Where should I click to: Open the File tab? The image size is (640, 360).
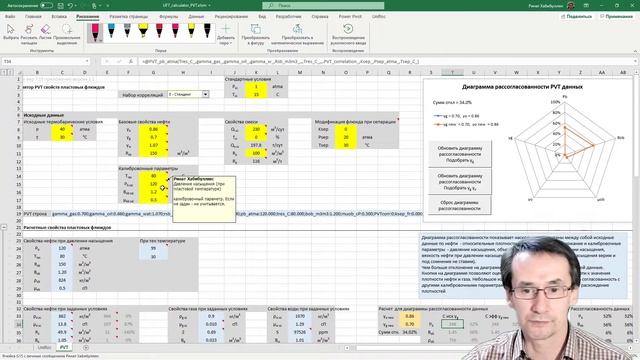pos(10,17)
